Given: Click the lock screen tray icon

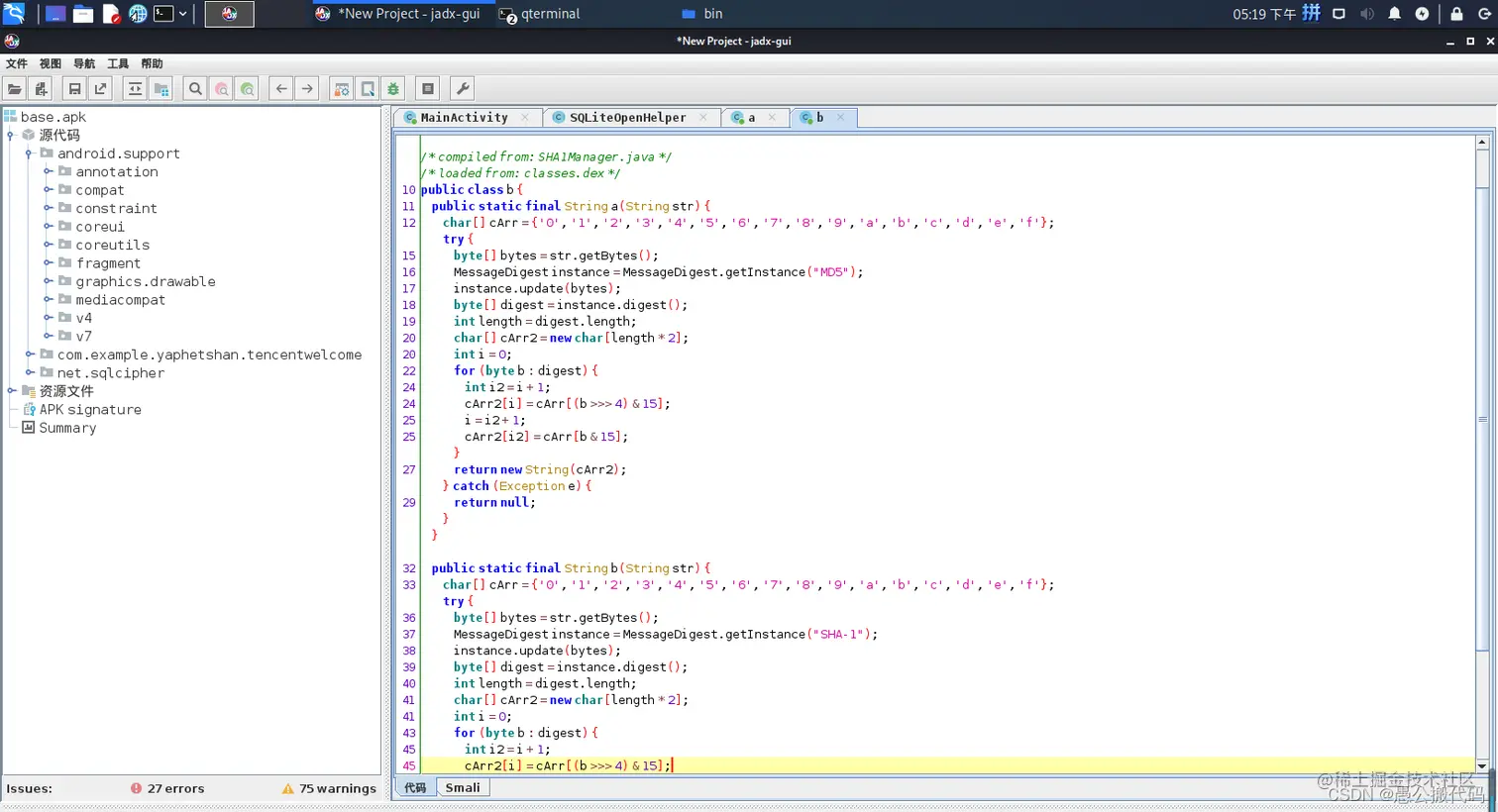Looking at the screenshot, I should coord(1456,14).
